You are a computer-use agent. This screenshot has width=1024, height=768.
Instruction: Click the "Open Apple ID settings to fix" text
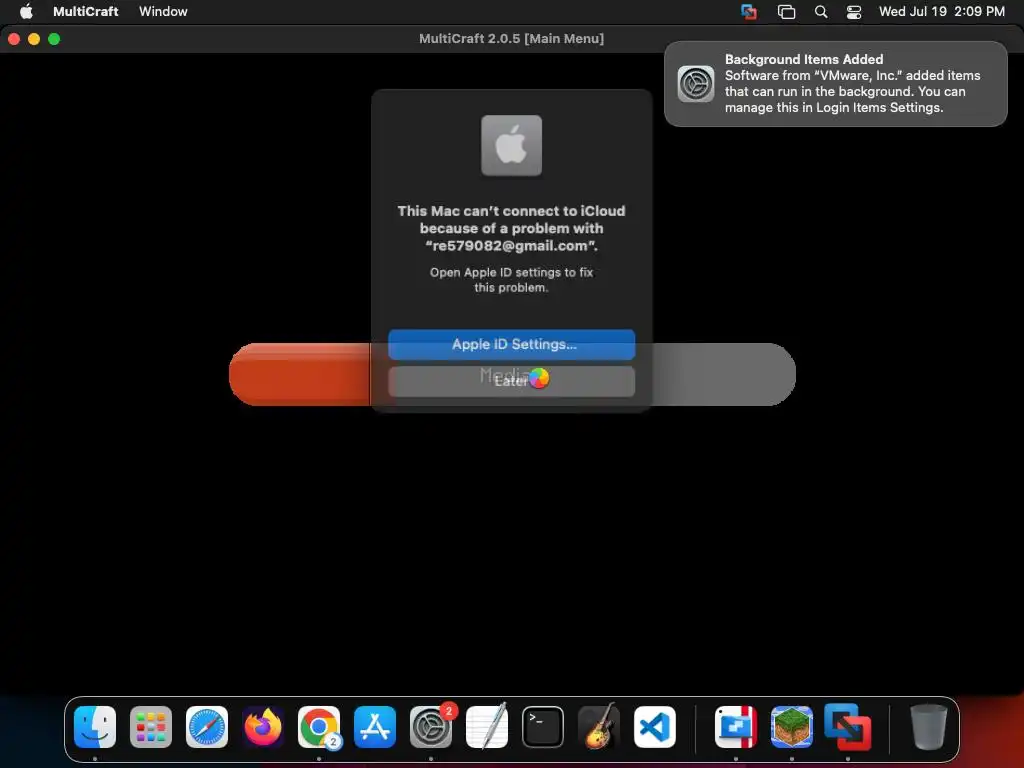511,280
